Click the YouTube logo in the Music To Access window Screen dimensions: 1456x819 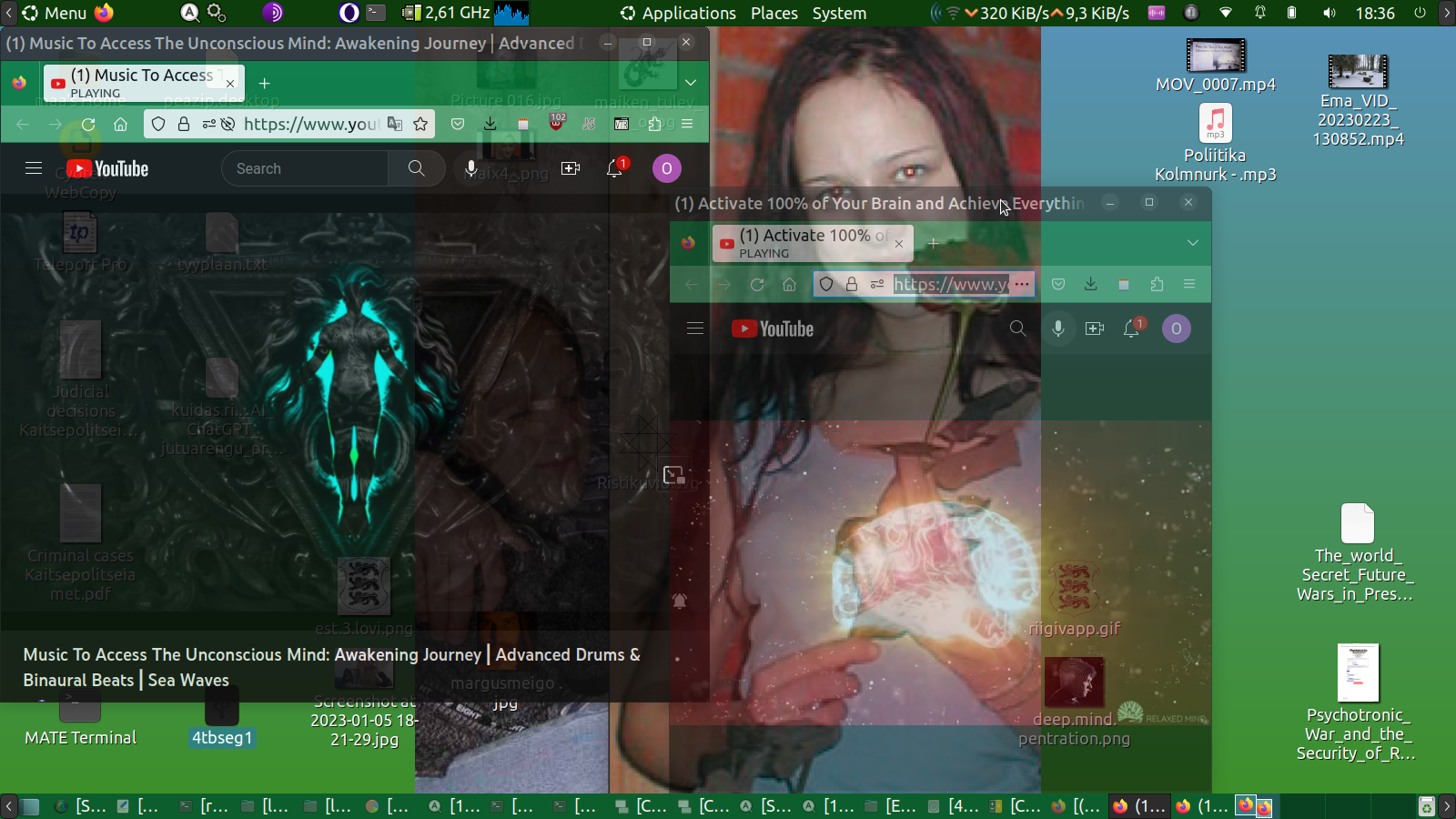click(x=107, y=168)
